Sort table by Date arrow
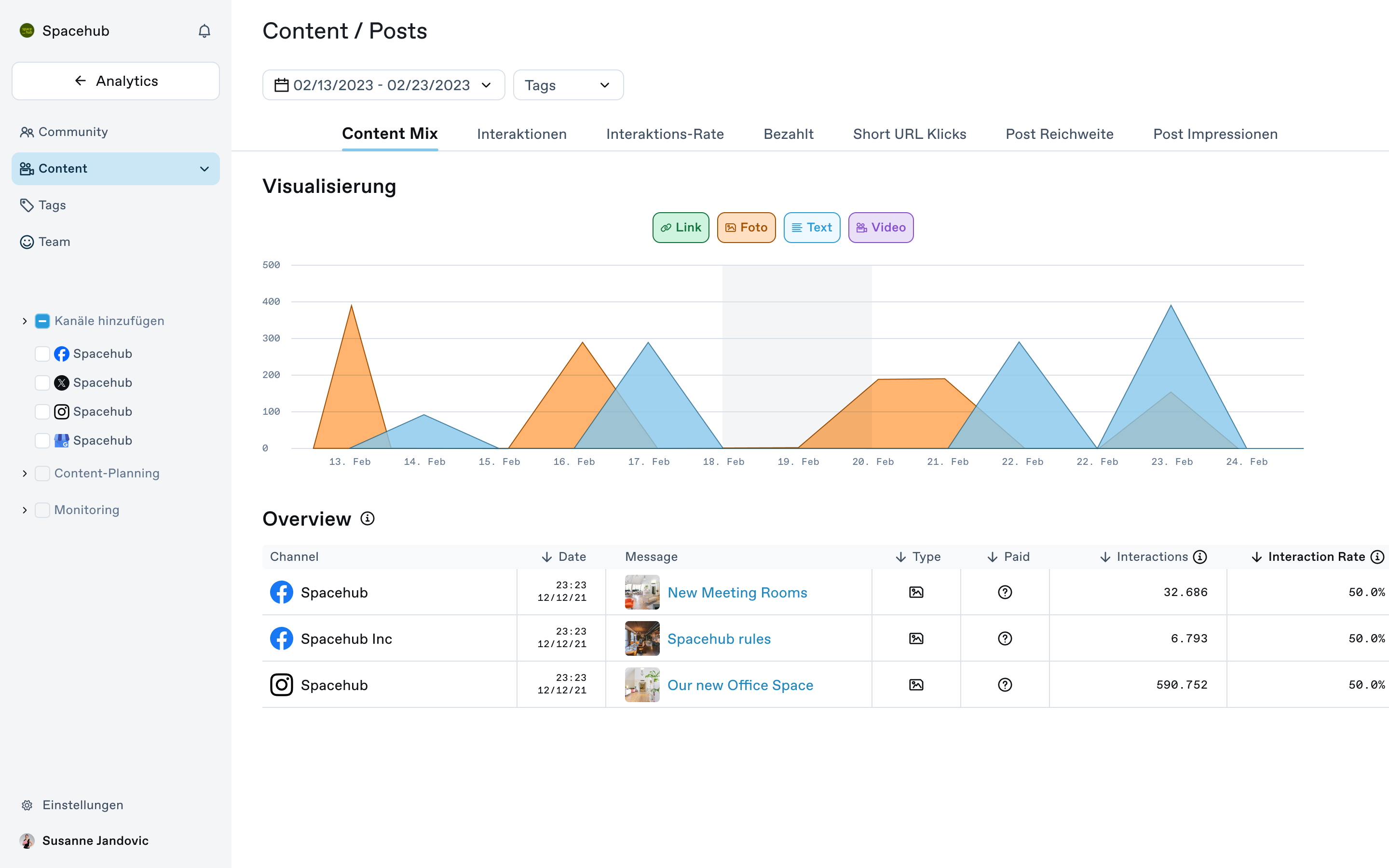This screenshot has height=868, width=1389. coord(547,557)
